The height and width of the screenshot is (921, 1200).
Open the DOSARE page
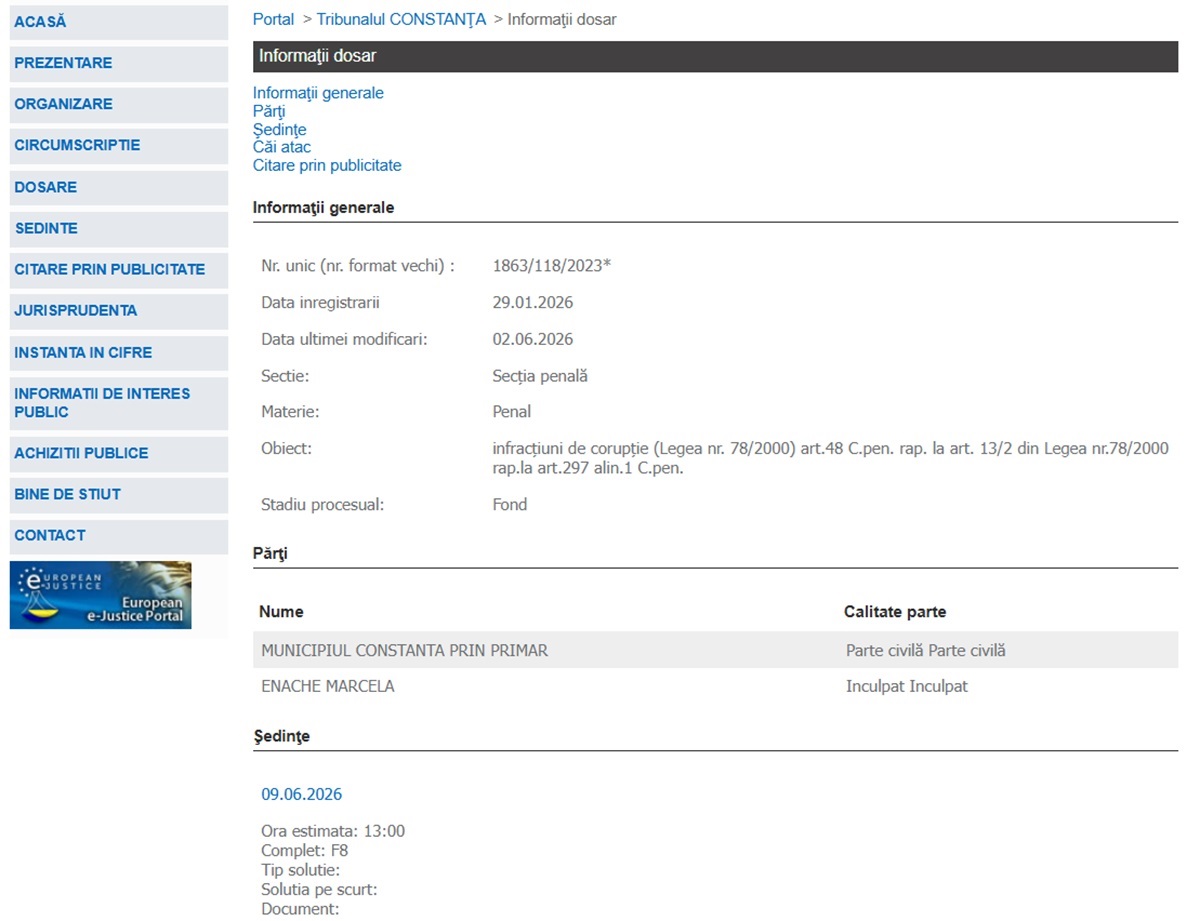tap(119, 187)
